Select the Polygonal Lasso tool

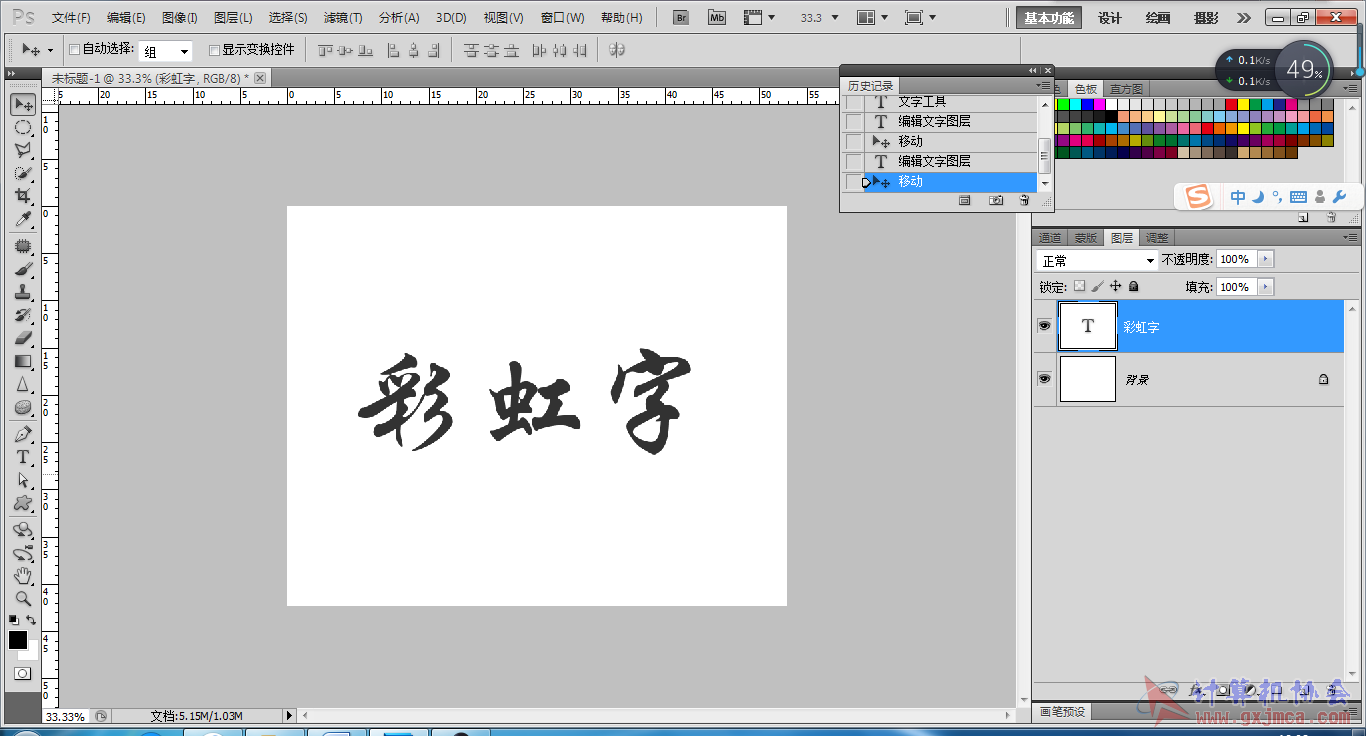23,150
